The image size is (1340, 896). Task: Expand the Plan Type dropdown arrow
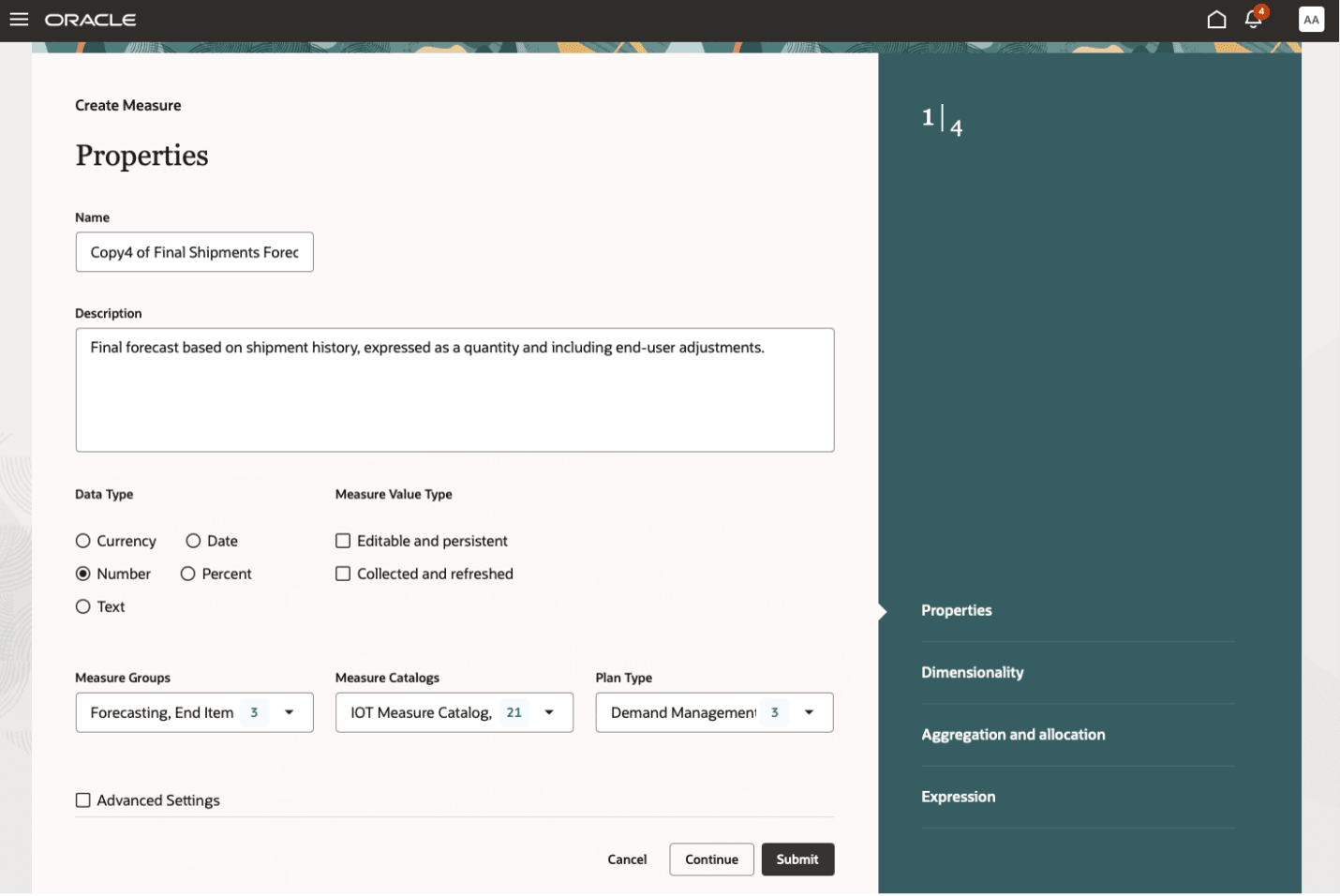[809, 712]
